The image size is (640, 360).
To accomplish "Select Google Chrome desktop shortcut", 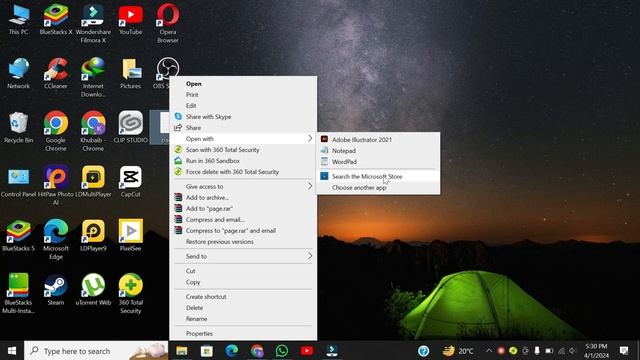I will click(56, 131).
